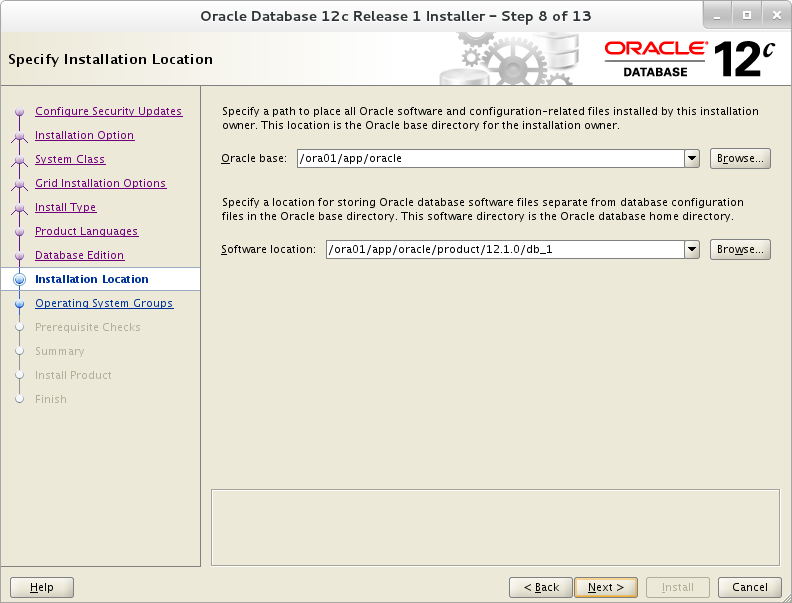Screen dimensions: 792x603
Task: Click the Database Edition step bullet icon
Action: click(20, 256)
